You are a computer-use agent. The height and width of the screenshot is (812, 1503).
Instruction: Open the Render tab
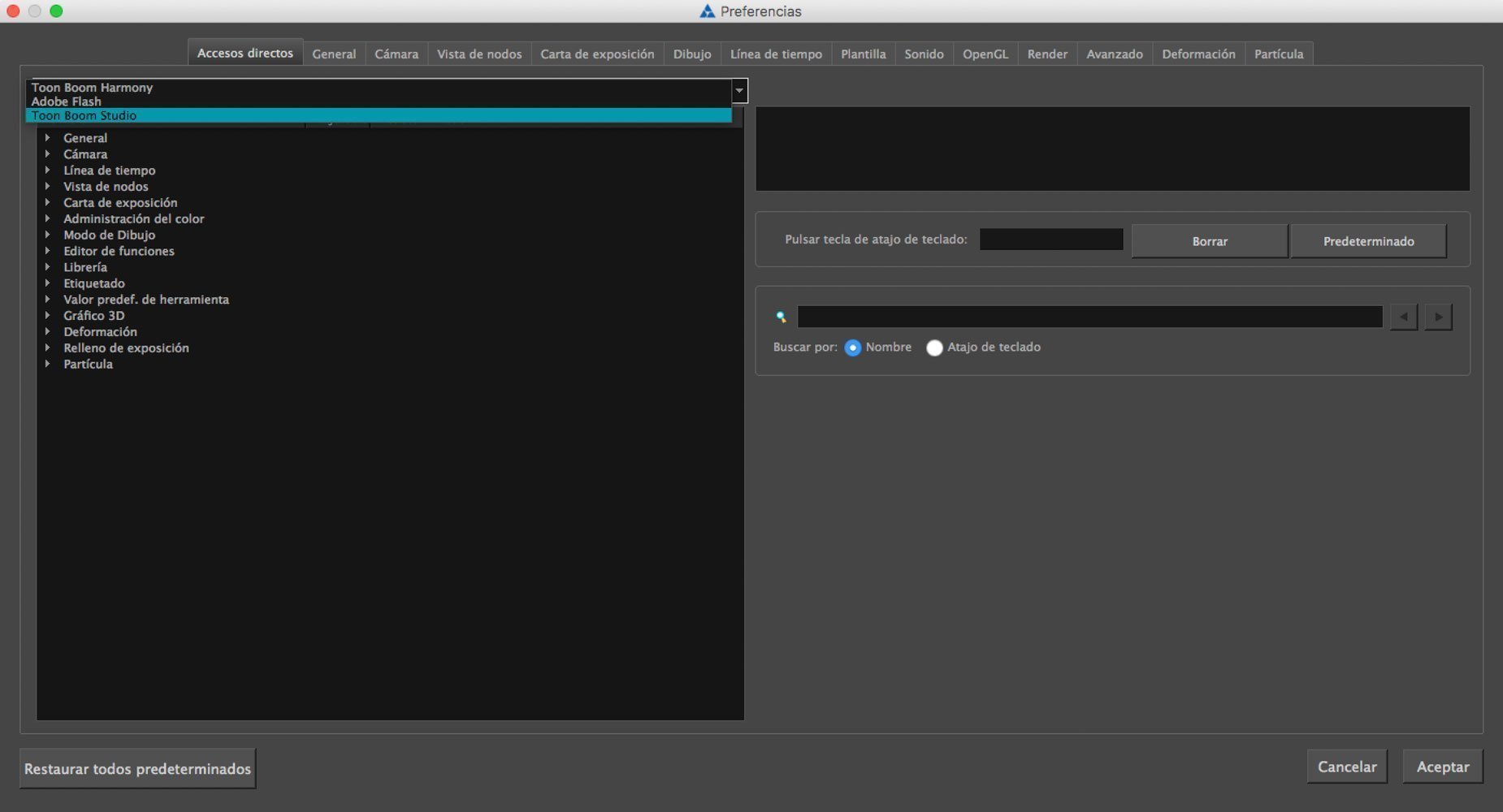(1047, 54)
